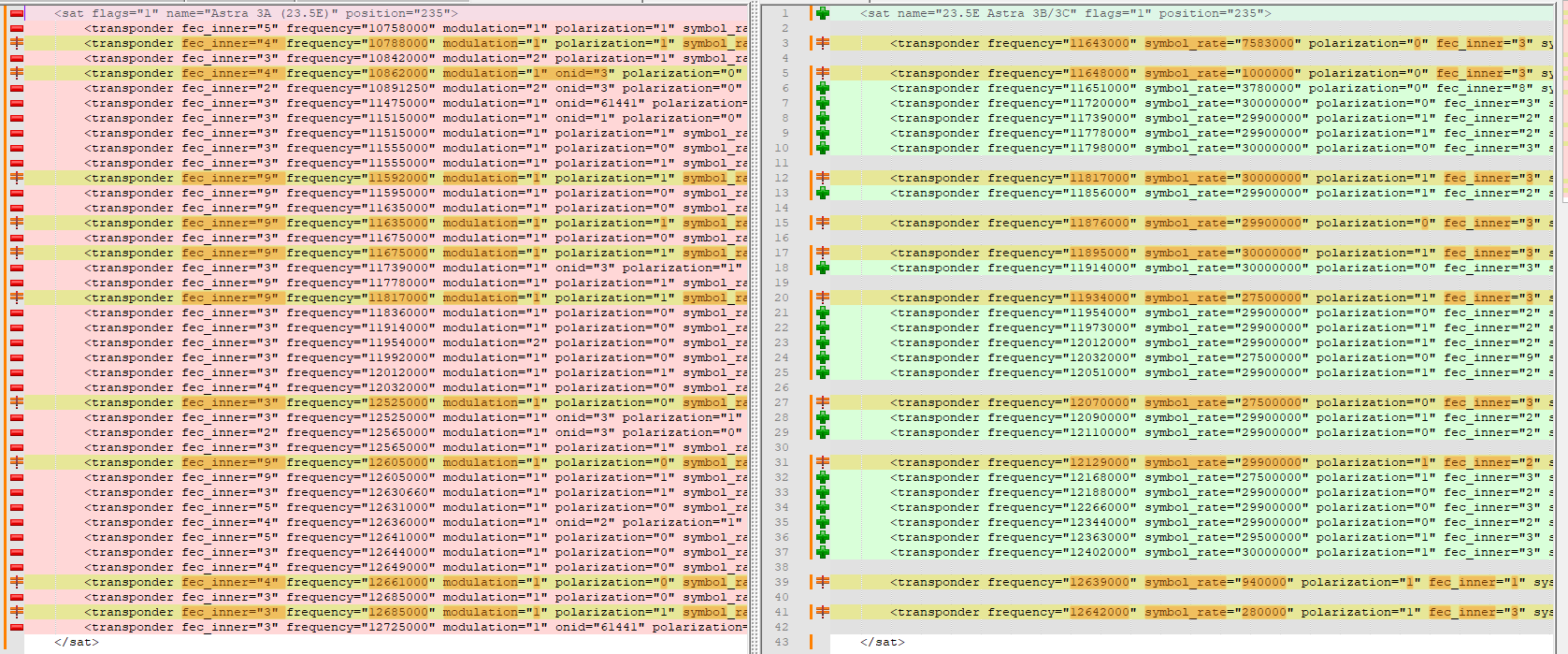Image resolution: width=1568 pixels, height=654 pixels.
Task: Click the green plus marker on line 37
Action: 823,552
